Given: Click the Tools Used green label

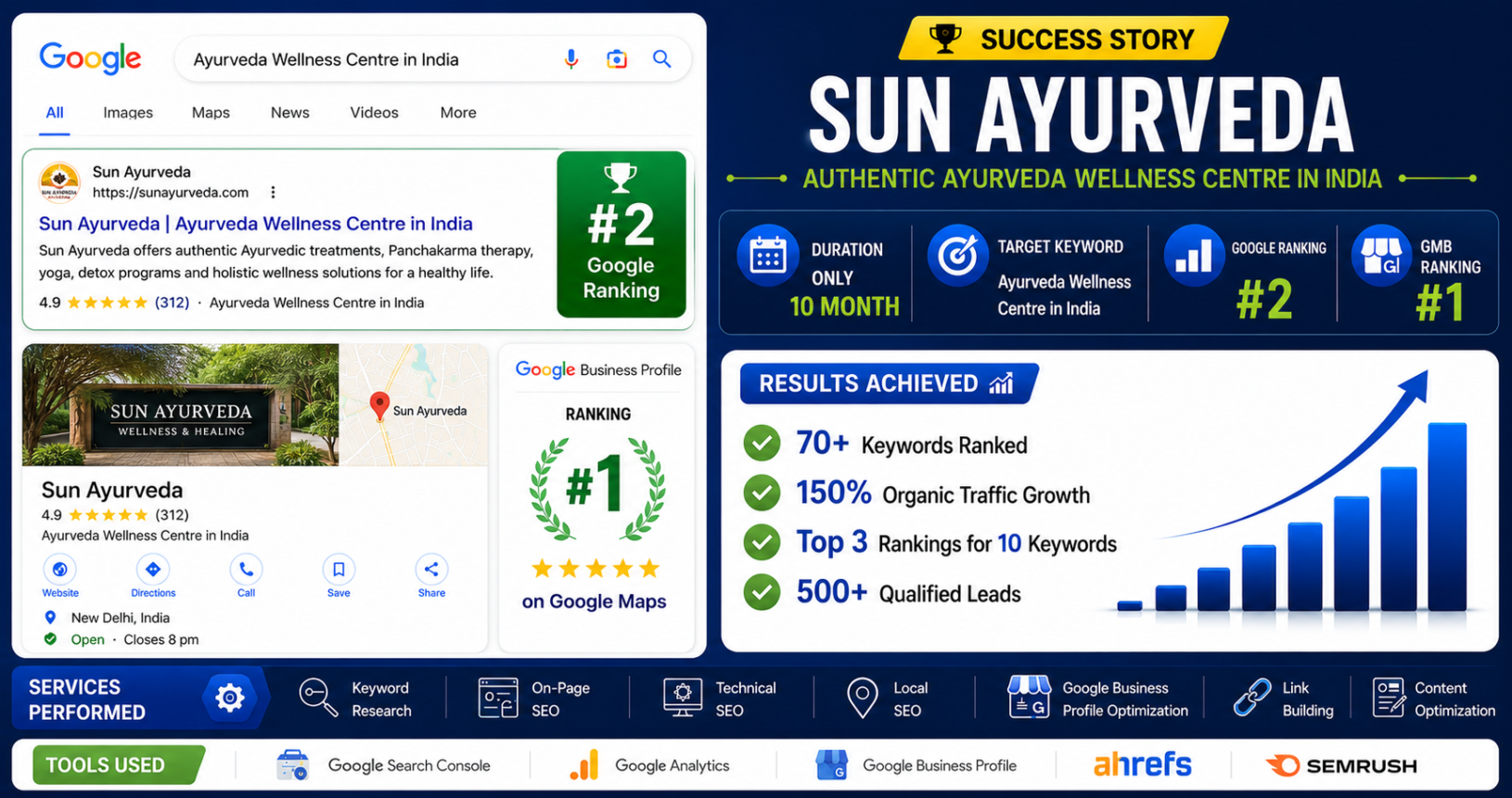Looking at the screenshot, I should coord(119,766).
